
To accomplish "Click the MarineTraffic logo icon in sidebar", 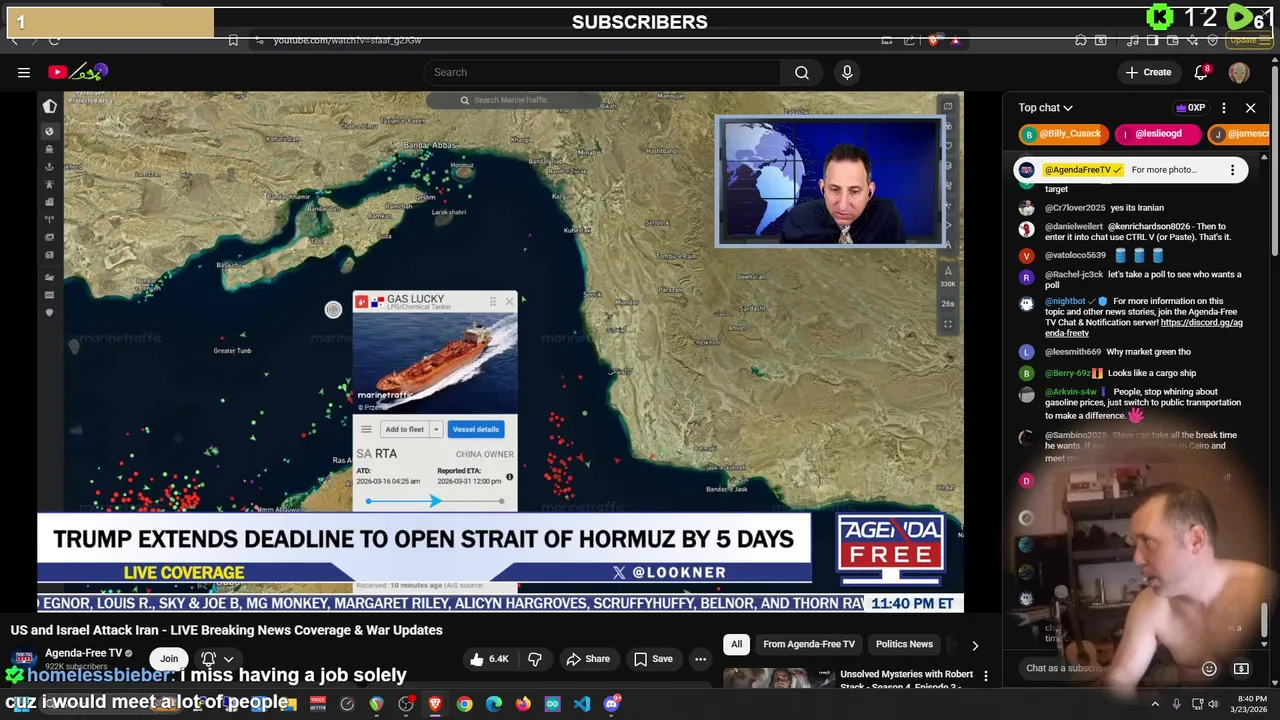I will point(50,106).
